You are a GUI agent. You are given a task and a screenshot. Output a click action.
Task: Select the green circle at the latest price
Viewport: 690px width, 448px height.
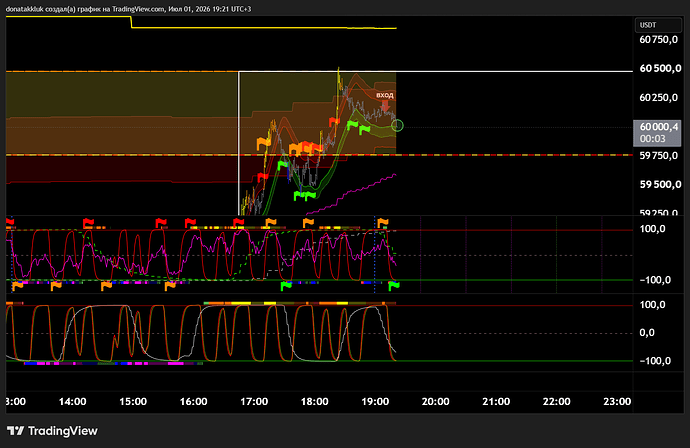click(x=397, y=125)
